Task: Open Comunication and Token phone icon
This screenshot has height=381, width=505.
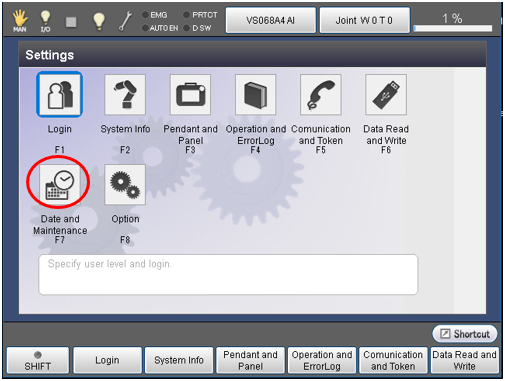Action: [x=321, y=95]
